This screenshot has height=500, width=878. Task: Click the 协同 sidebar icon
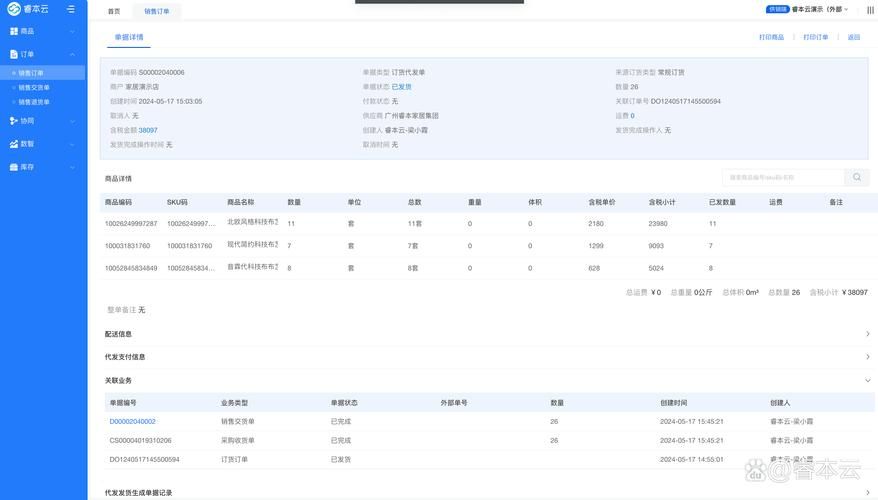point(14,121)
